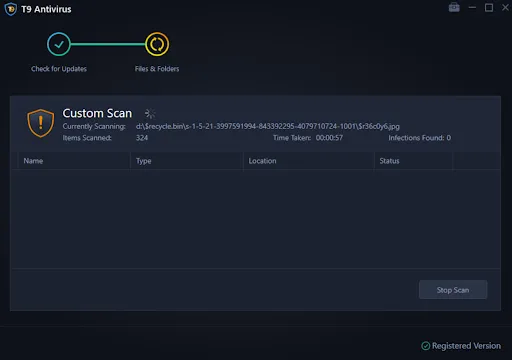Click the orange warning shield icon
The height and width of the screenshot is (360, 512).
[x=41, y=123]
